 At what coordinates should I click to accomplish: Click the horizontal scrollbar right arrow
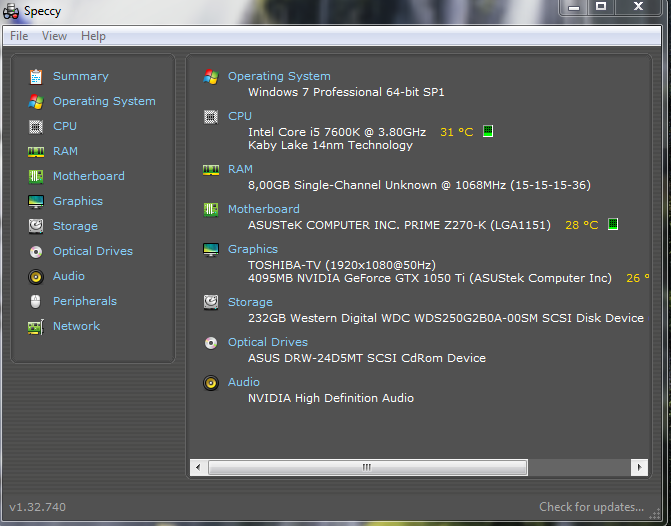pos(639,467)
